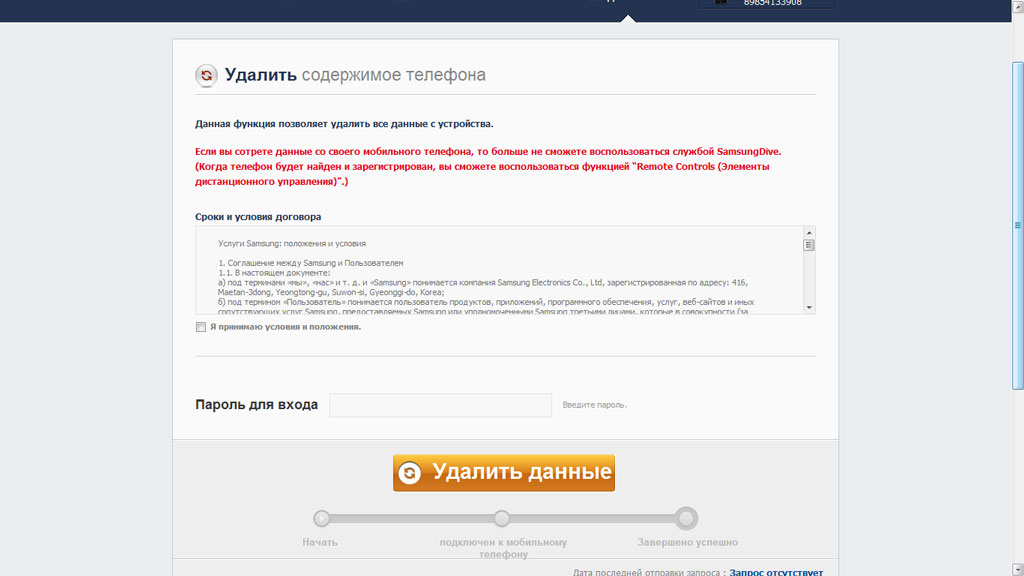Click the terms box scroll-down arrow
Image resolution: width=1024 pixels, height=576 pixels.
pos(809,308)
